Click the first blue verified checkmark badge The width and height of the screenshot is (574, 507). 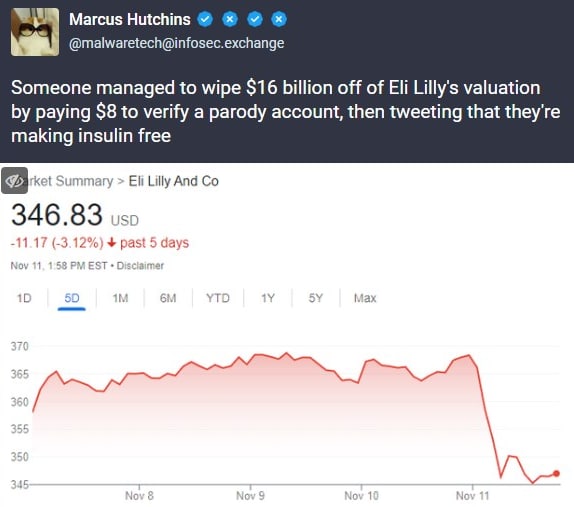coord(205,19)
